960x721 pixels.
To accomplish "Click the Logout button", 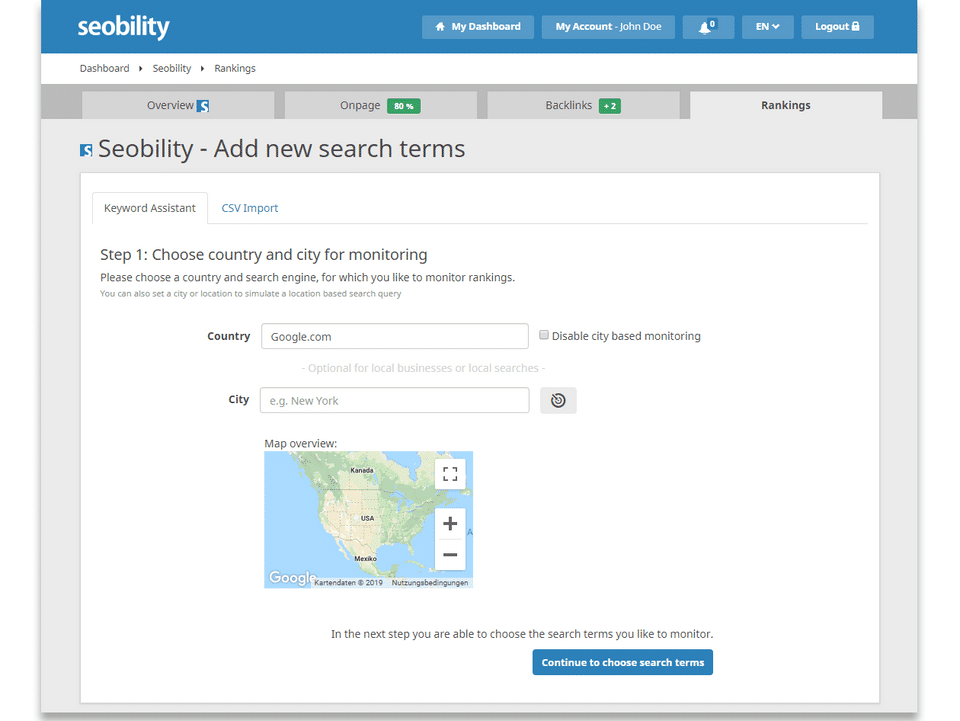I will 837,27.
